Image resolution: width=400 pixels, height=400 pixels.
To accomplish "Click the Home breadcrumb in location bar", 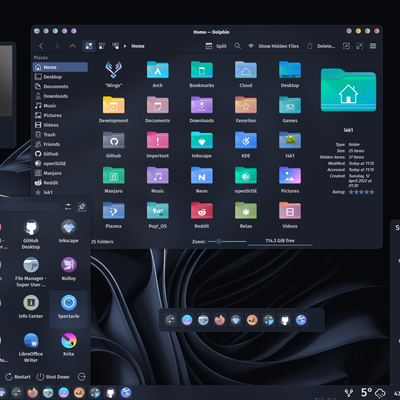I will click(x=138, y=46).
